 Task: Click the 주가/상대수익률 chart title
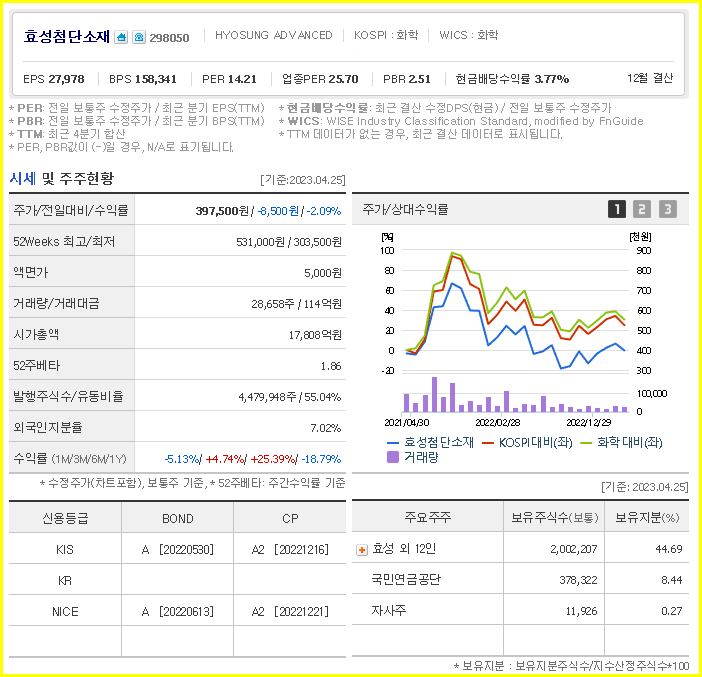click(405, 209)
